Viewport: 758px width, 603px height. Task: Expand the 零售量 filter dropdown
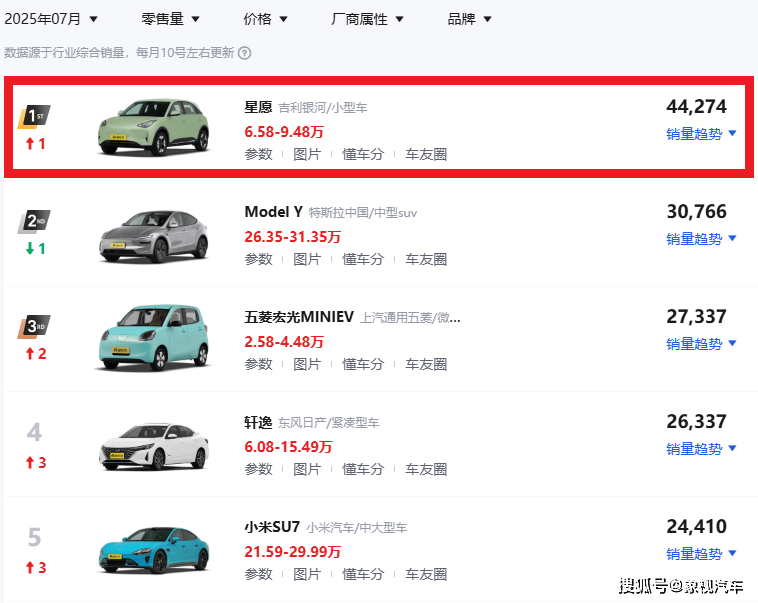point(170,19)
